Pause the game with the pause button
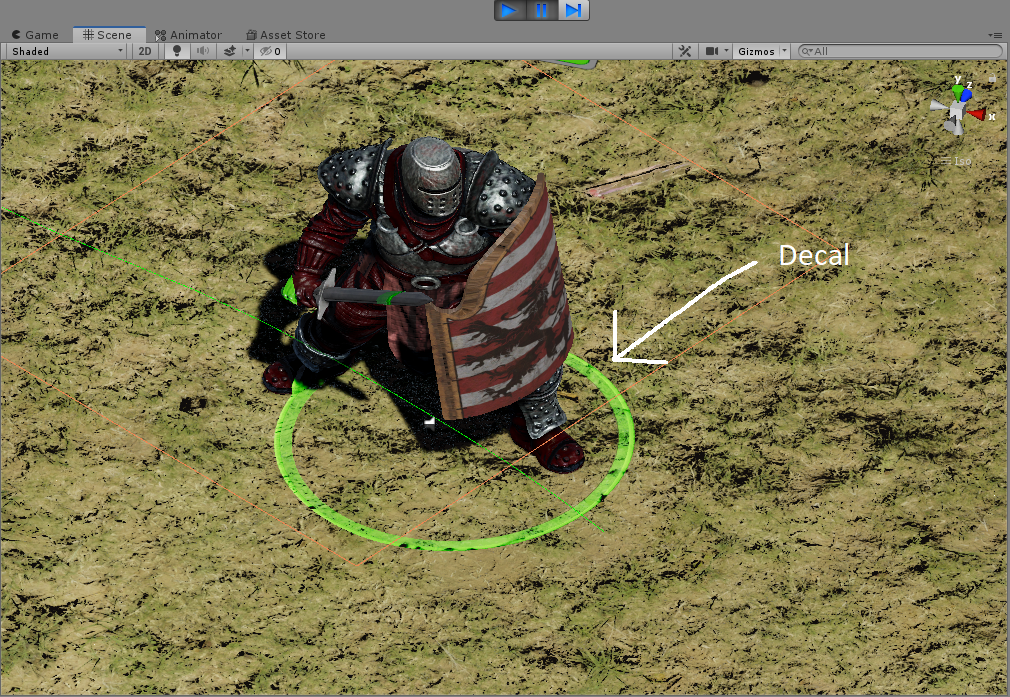Viewport: 1010px width, 697px height. tap(541, 10)
